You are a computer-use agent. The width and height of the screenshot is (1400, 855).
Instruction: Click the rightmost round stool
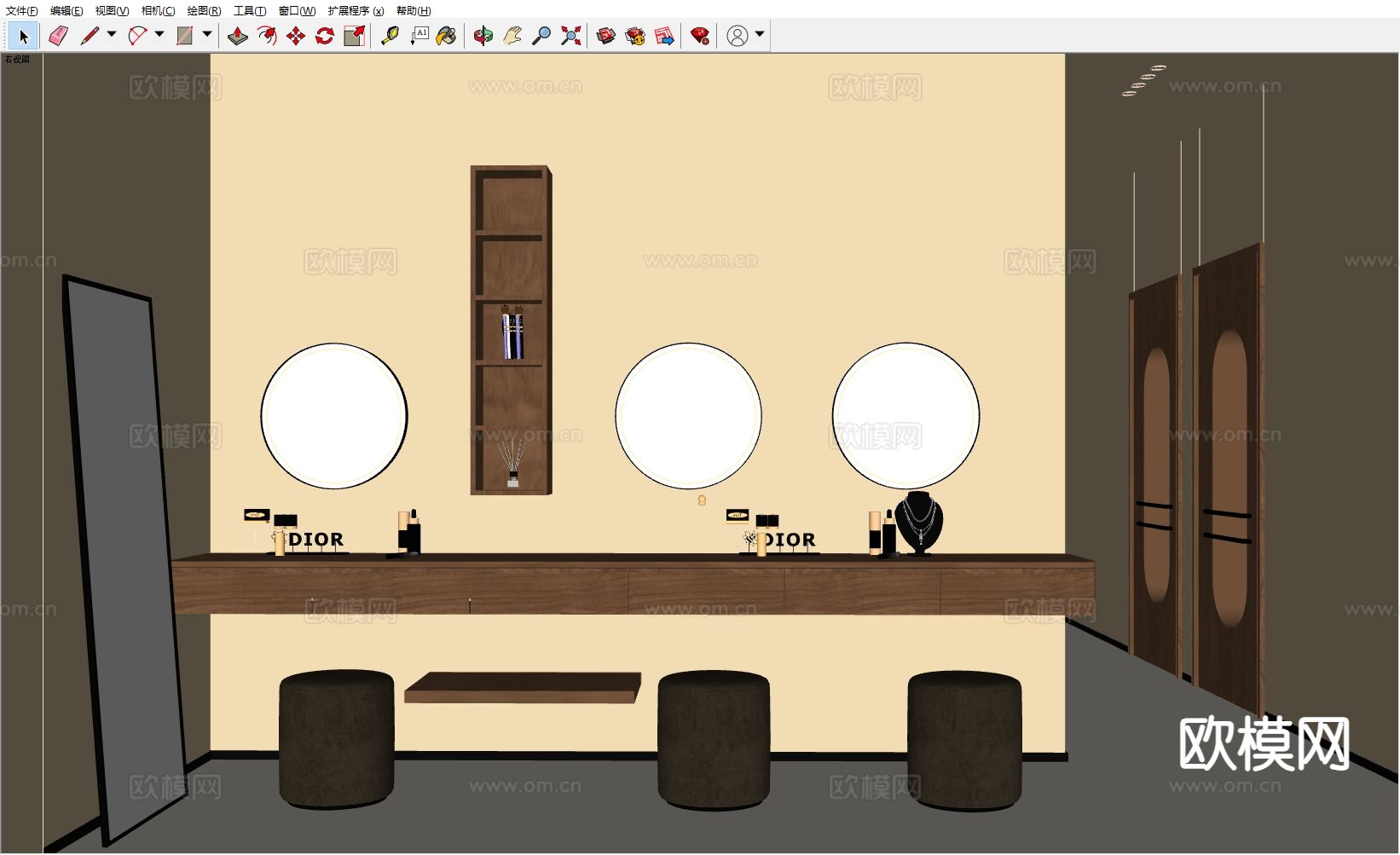[x=964, y=740]
